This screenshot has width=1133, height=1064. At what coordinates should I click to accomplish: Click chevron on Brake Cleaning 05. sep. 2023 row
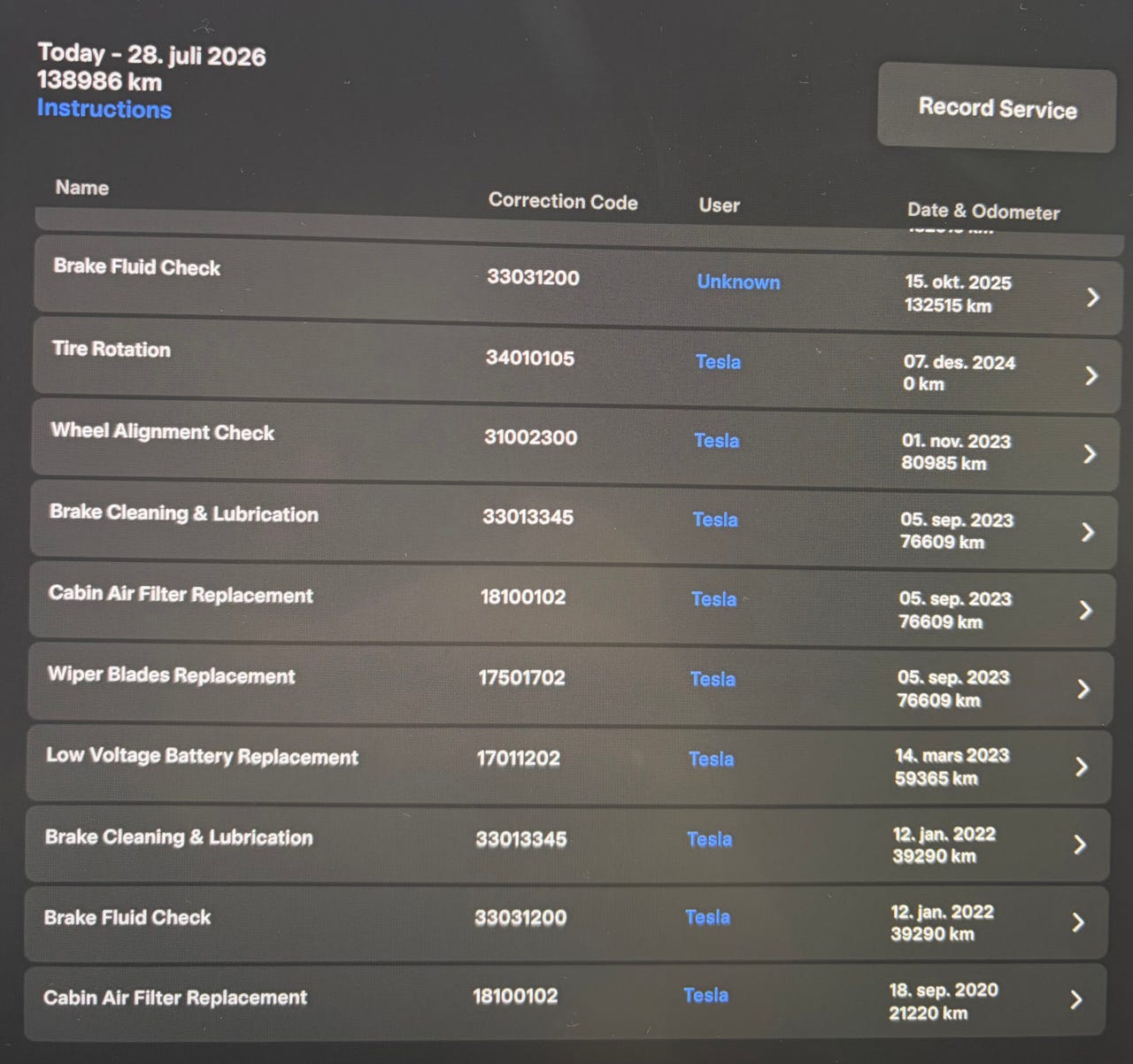pyautogui.click(x=1088, y=532)
